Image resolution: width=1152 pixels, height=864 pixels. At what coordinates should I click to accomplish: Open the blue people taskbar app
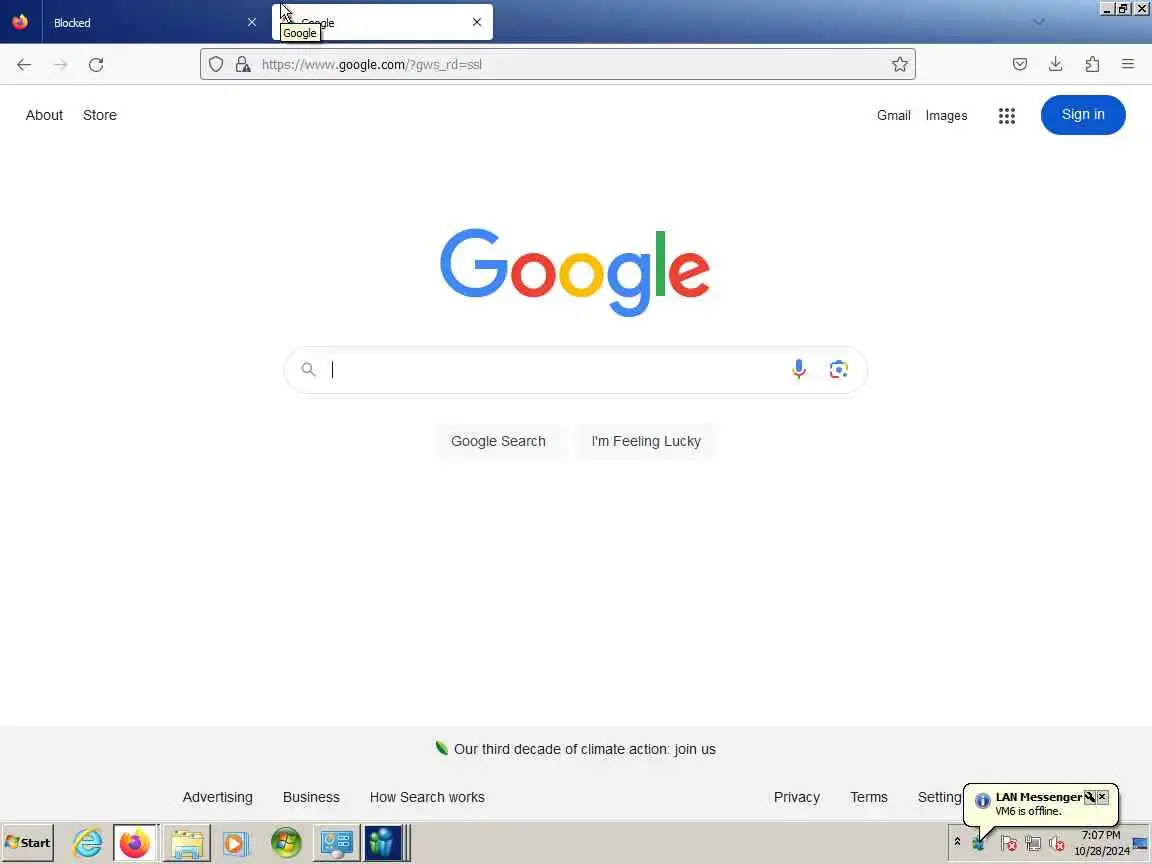[384, 843]
